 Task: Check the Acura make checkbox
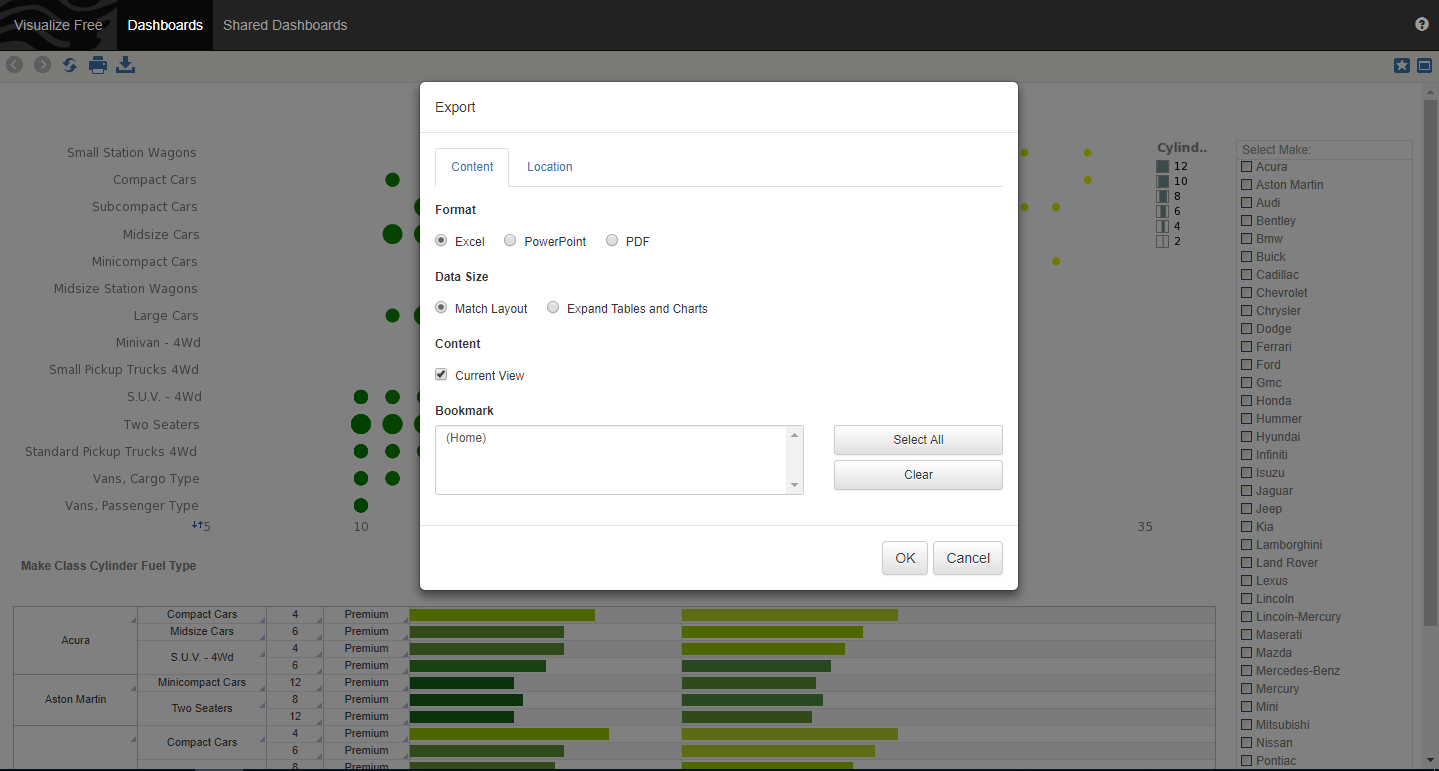[x=1246, y=167]
